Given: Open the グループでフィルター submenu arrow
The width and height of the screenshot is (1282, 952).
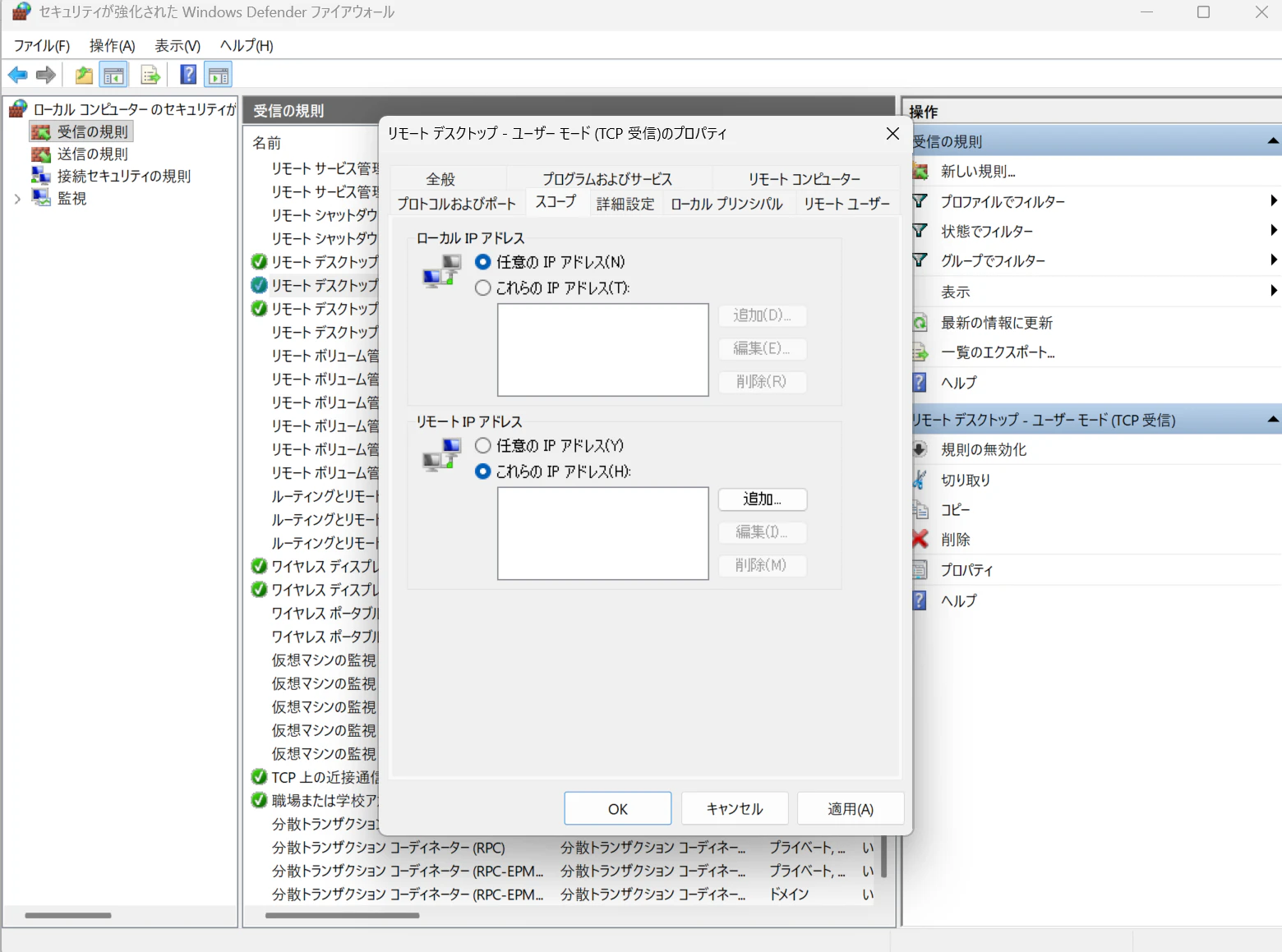Looking at the screenshot, I should [1273, 260].
